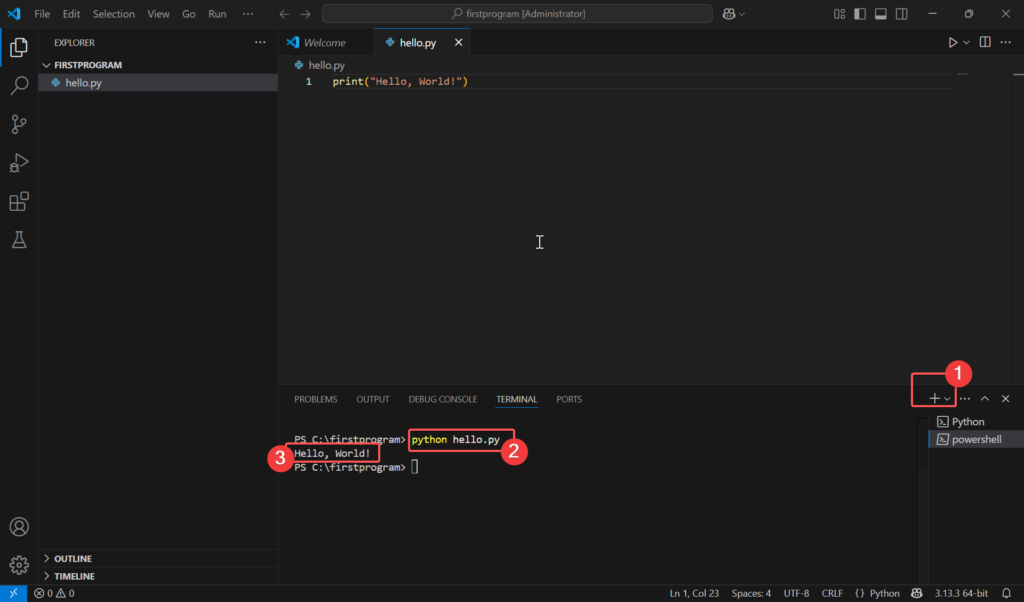Split the editor to the right
Screen dimensions: 1024x602
click(x=985, y=42)
